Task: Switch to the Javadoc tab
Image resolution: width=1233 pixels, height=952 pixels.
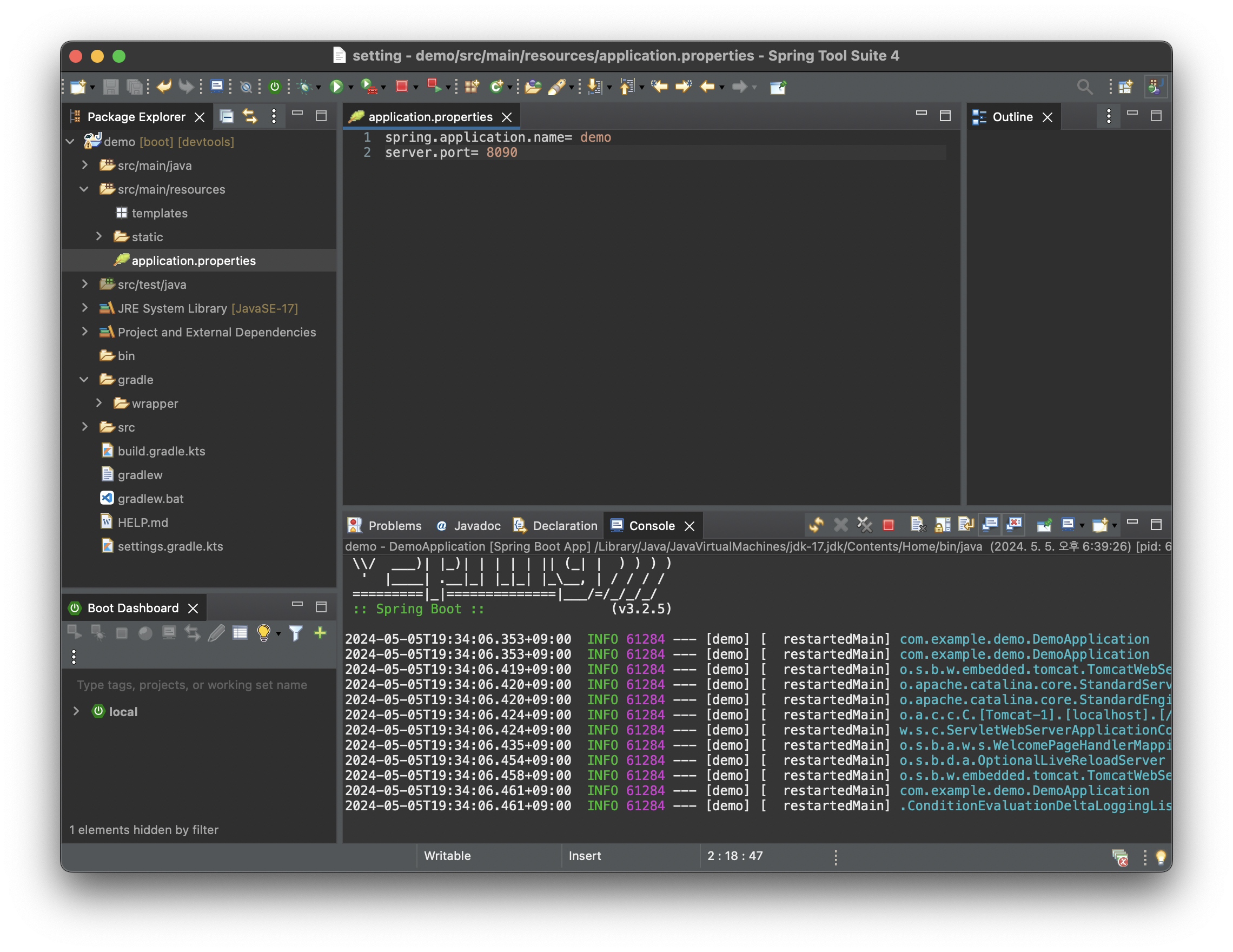Action: (x=468, y=526)
